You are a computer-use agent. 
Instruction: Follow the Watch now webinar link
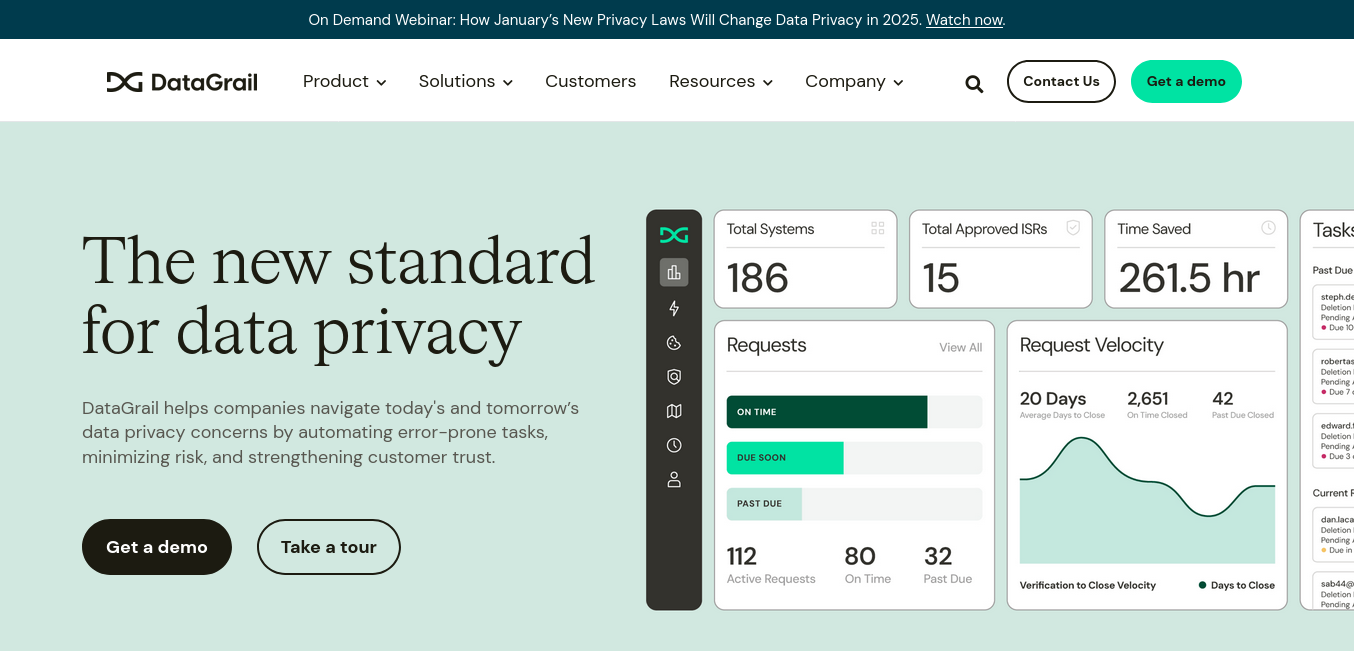(964, 20)
